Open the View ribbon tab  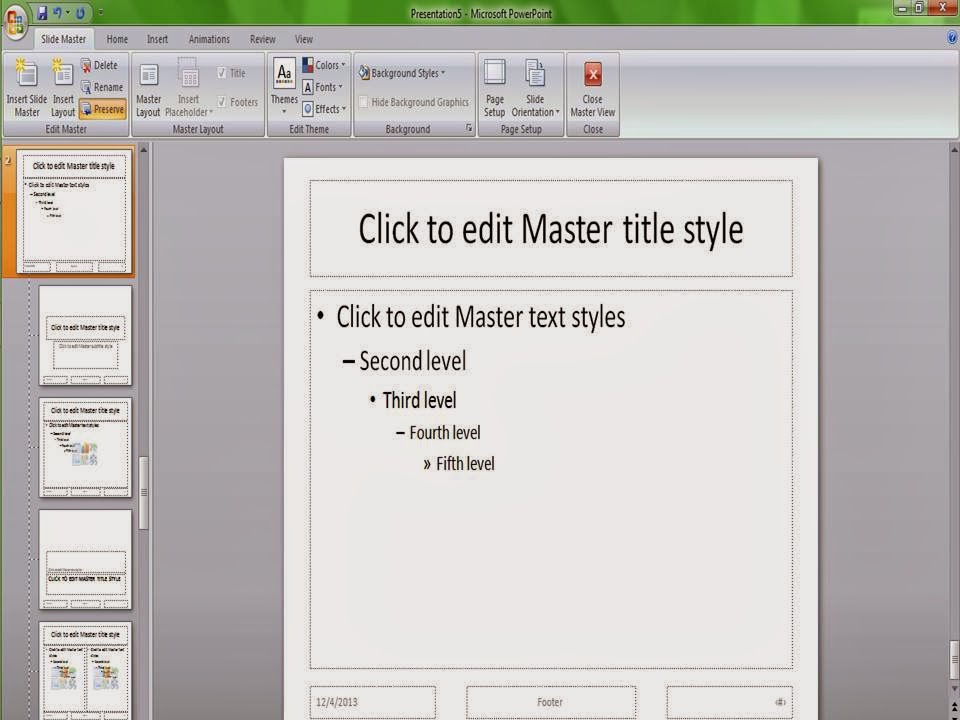click(x=304, y=39)
